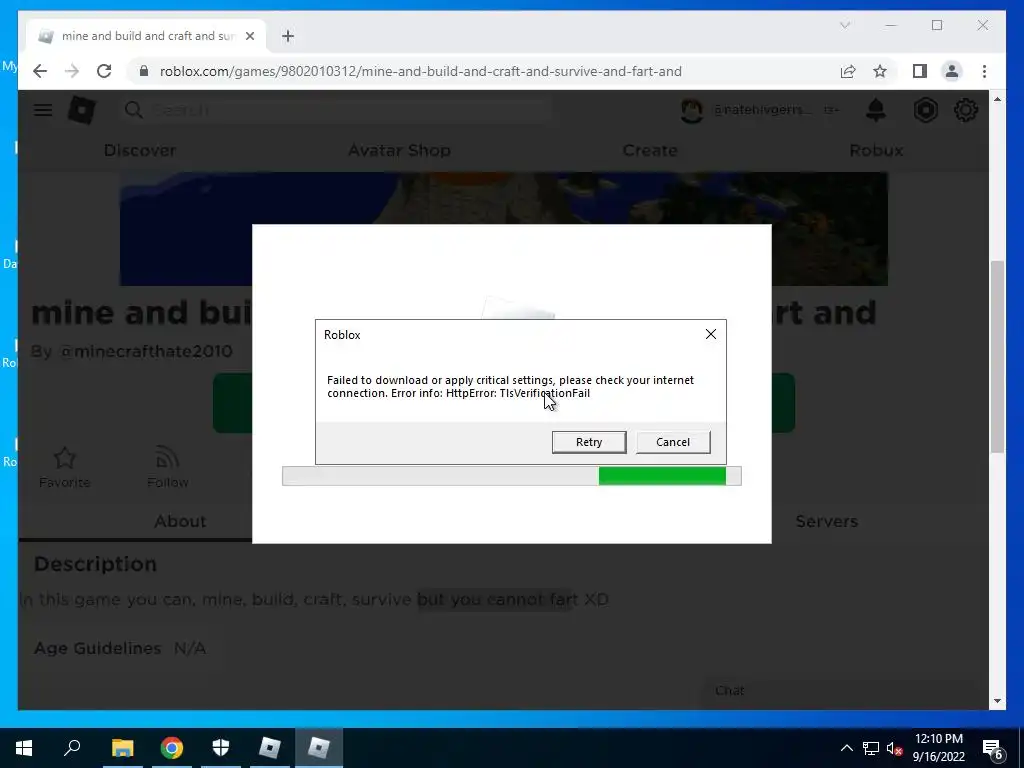Click Retry in the Roblox error dialog
Viewport: 1024px width, 768px height.
click(x=588, y=442)
